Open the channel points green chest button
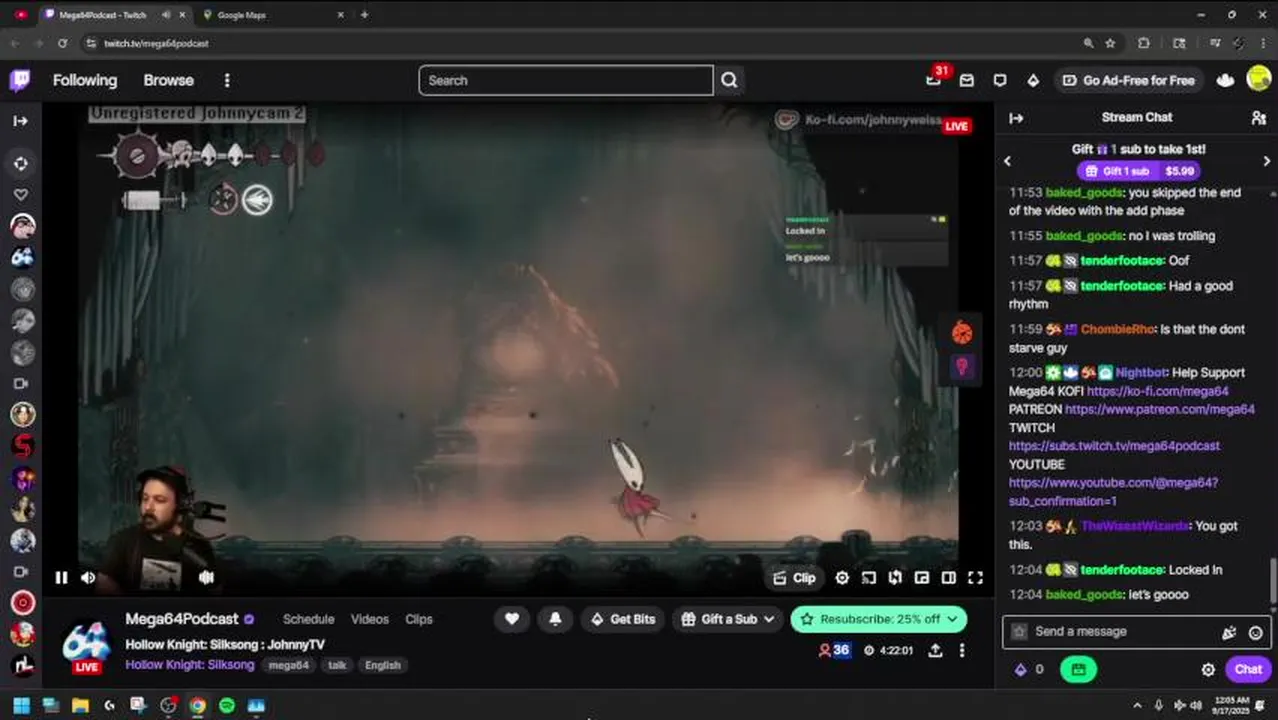This screenshot has height=720, width=1278. click(1078, 670)
